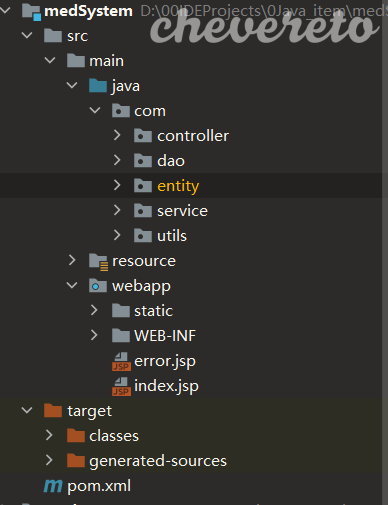
Task: Expand the controller package
Action: (117, 135)
